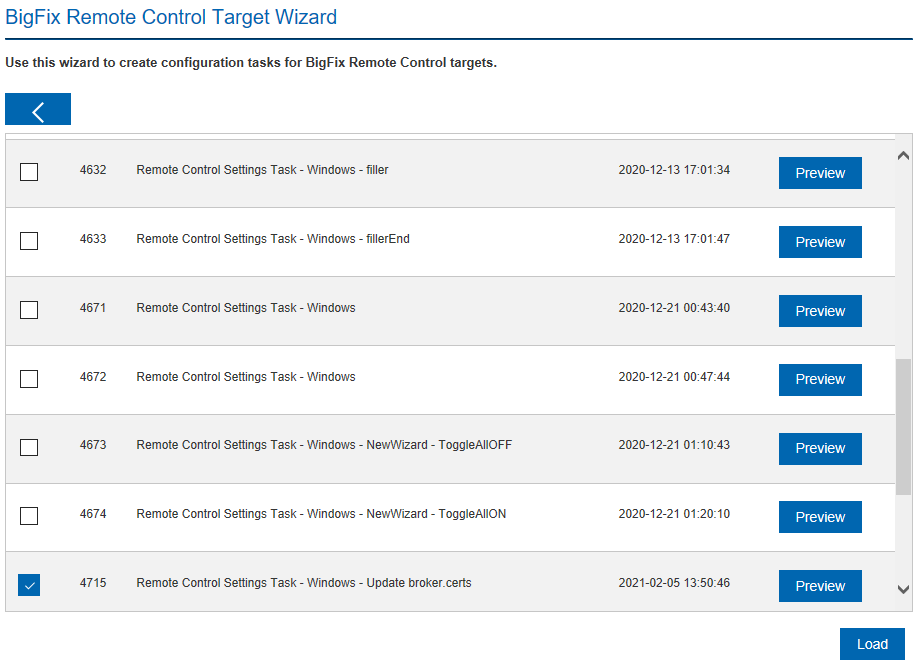This screenshot has width=923, height=669.
Task: Click the back arrow button
Action: pyautogui.click(x=38, y=110)
